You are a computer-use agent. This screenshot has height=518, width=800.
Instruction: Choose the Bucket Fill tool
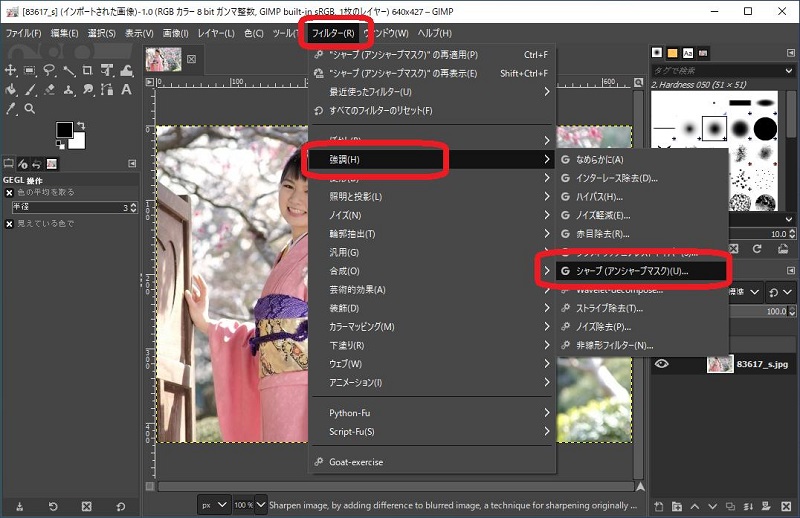click(x=11, y=89)
